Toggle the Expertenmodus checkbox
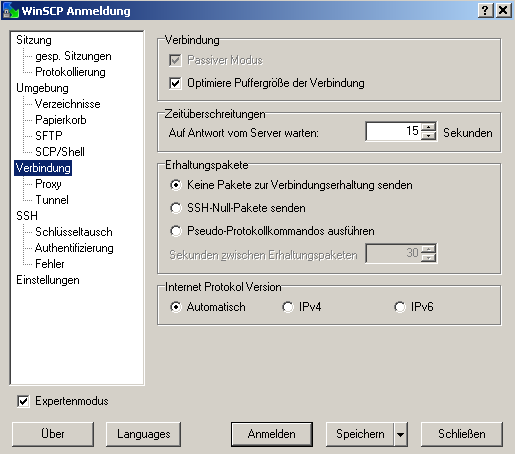Screen dimensions: 515x454 tap(23, 401)
